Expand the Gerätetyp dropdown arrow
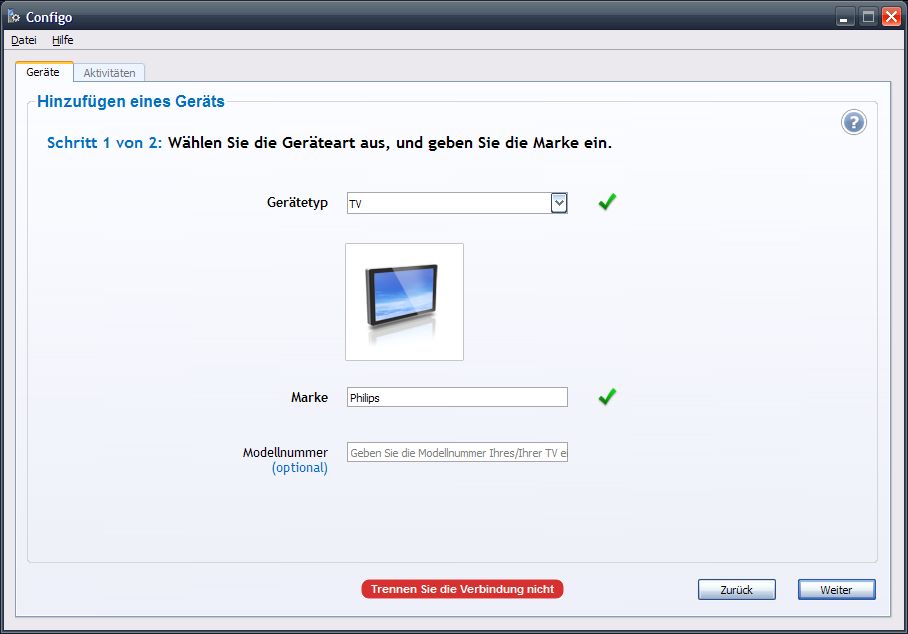The width and height of the screenshot is (908, 634). pyautogui.click(x=559, y=203)
